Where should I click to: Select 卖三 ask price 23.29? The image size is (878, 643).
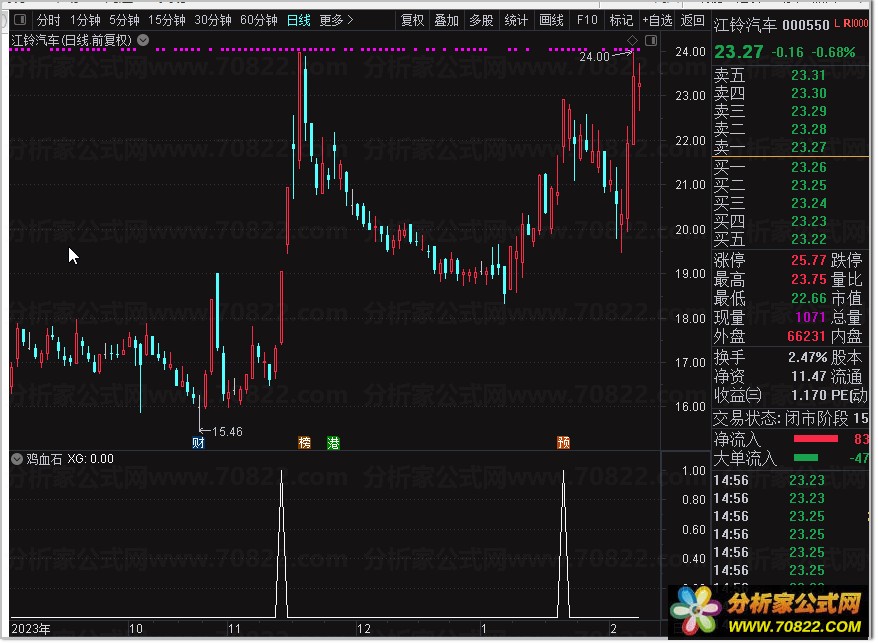(x=809, y=111)
